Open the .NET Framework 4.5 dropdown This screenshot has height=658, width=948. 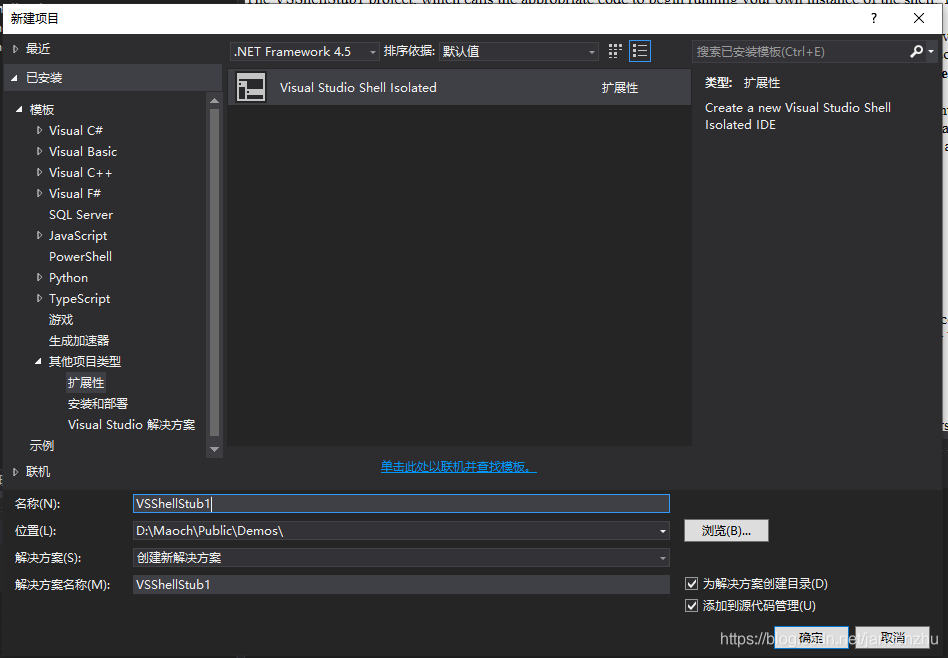tap(305, 51)
